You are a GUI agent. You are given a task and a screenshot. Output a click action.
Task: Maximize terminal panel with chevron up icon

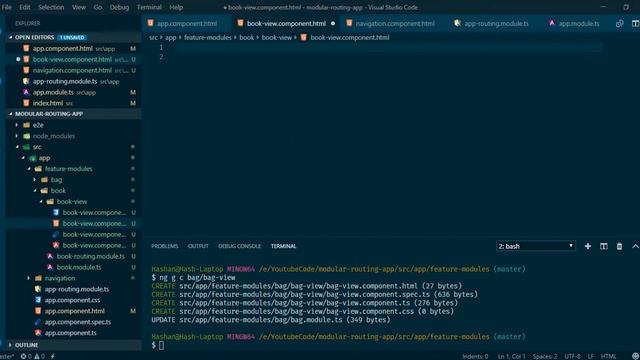(635, 246)
